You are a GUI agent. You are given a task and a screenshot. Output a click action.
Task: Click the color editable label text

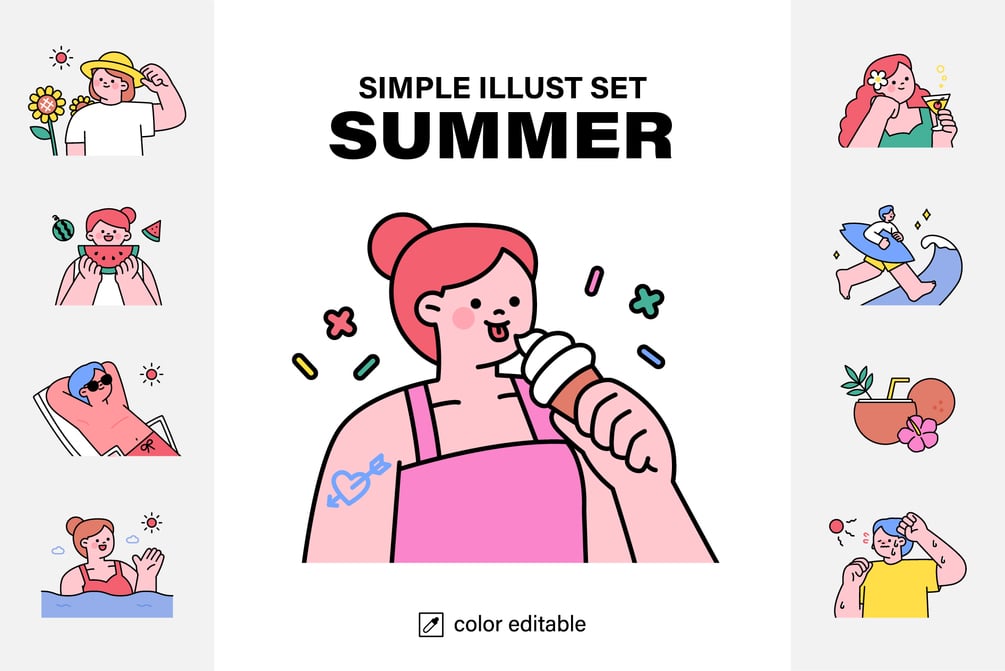tap(520, 624)
